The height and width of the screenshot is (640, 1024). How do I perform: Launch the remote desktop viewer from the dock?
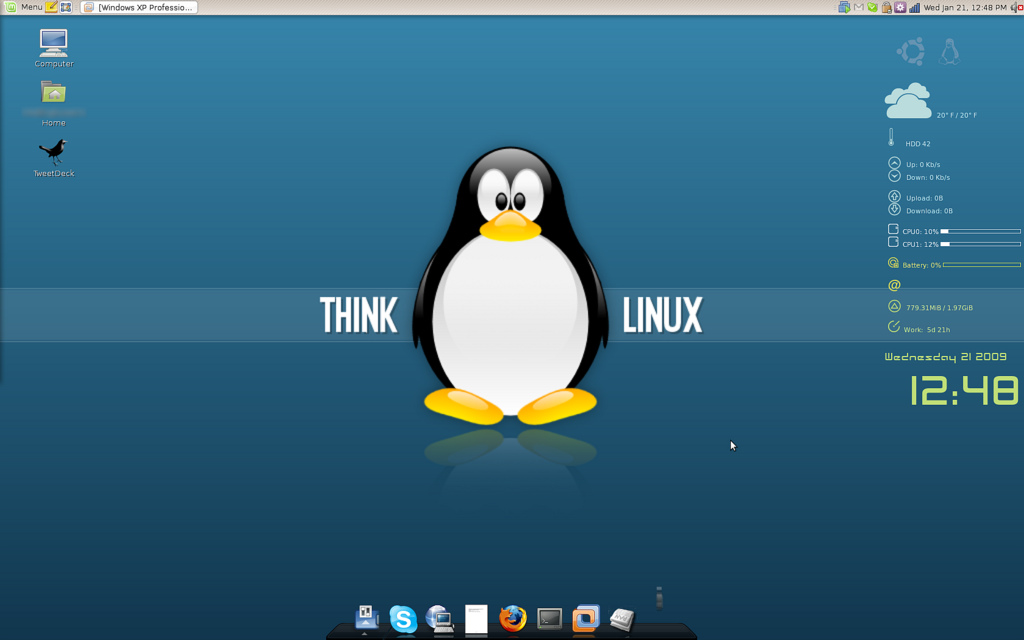click(x=440, y=620)
